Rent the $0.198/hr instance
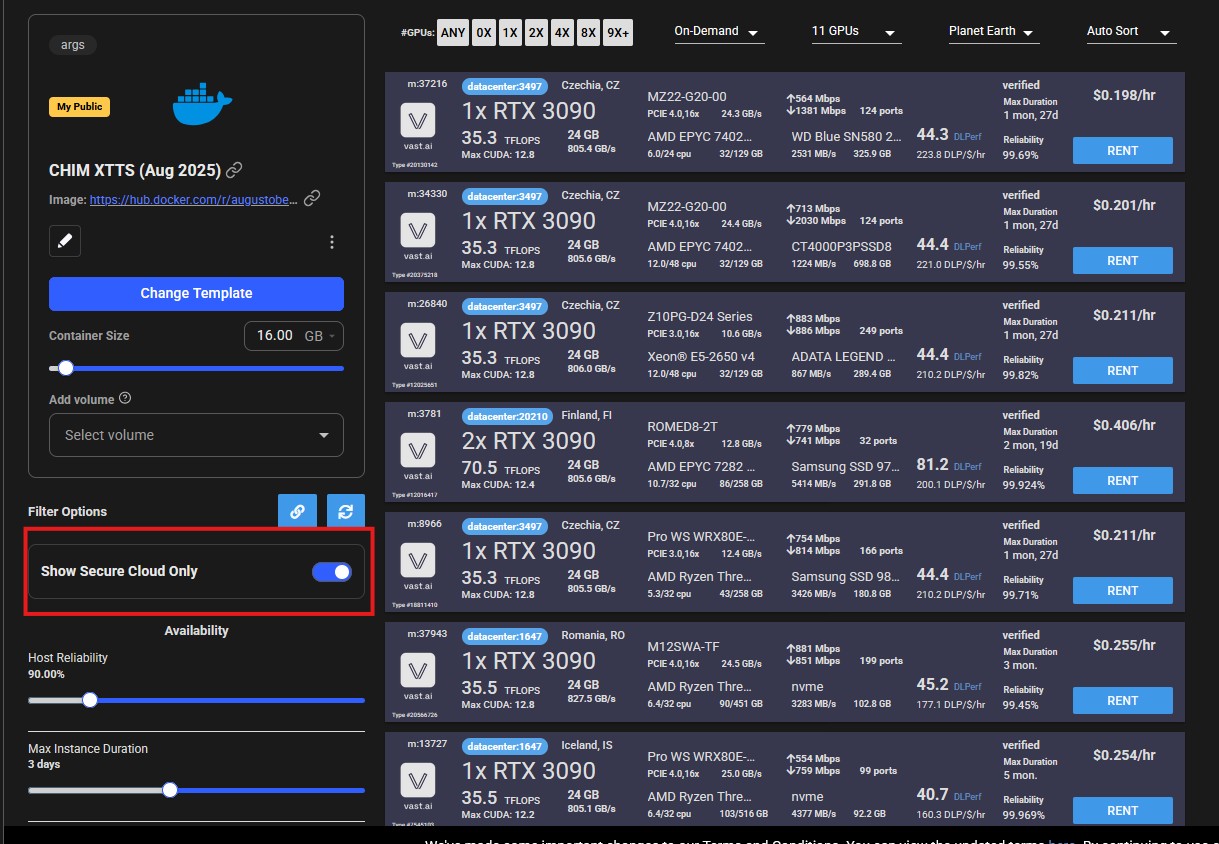This screenshot has height=844, width=1219. [x=1123, y=150]
